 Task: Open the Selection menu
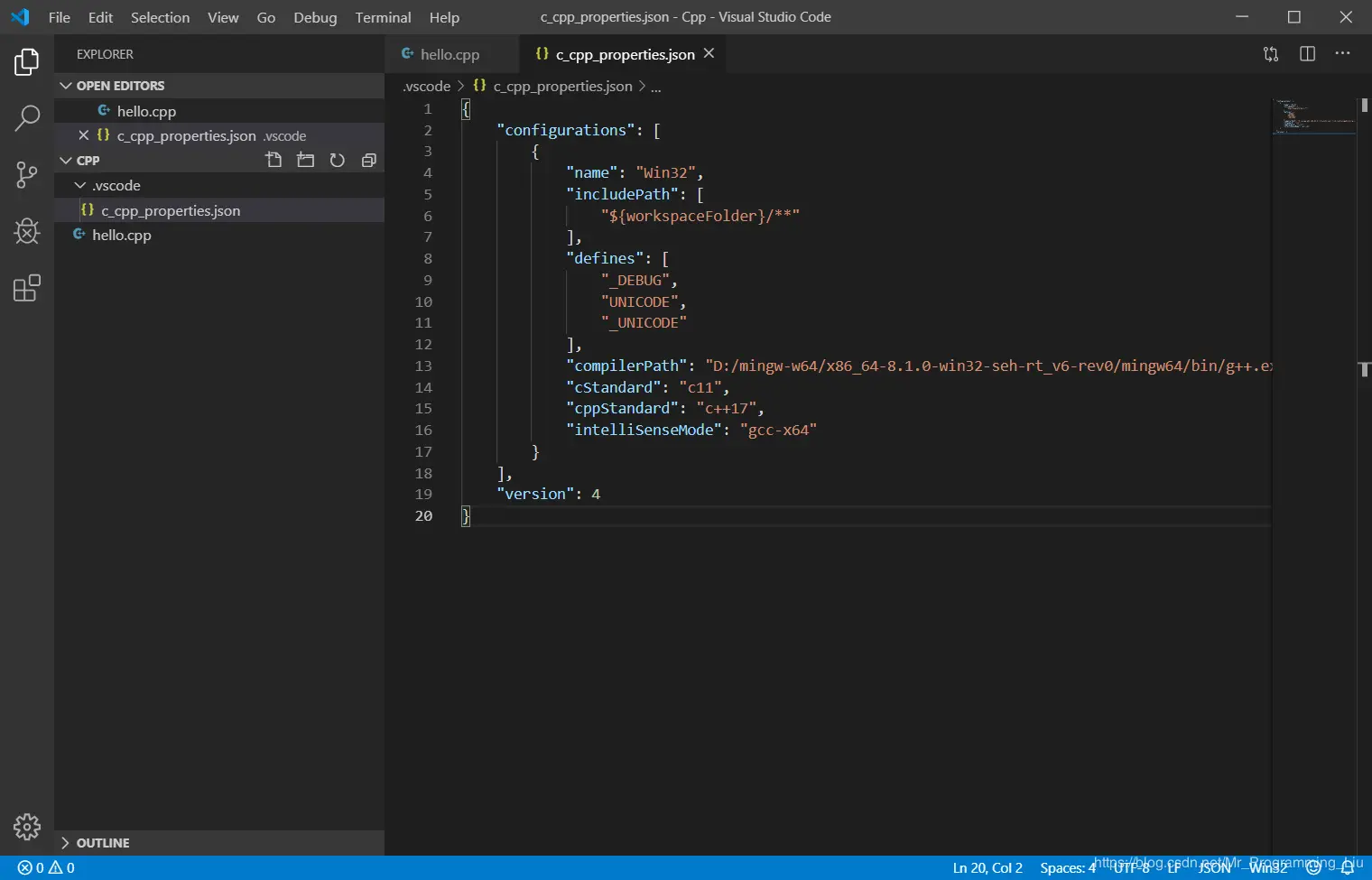point(160,17)
